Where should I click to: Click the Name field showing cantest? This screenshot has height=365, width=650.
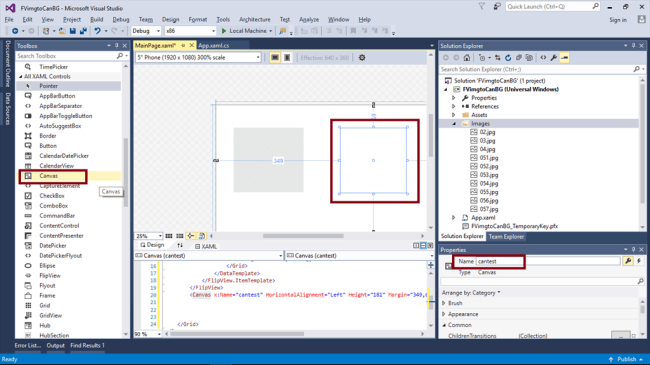tap(548, 261)
